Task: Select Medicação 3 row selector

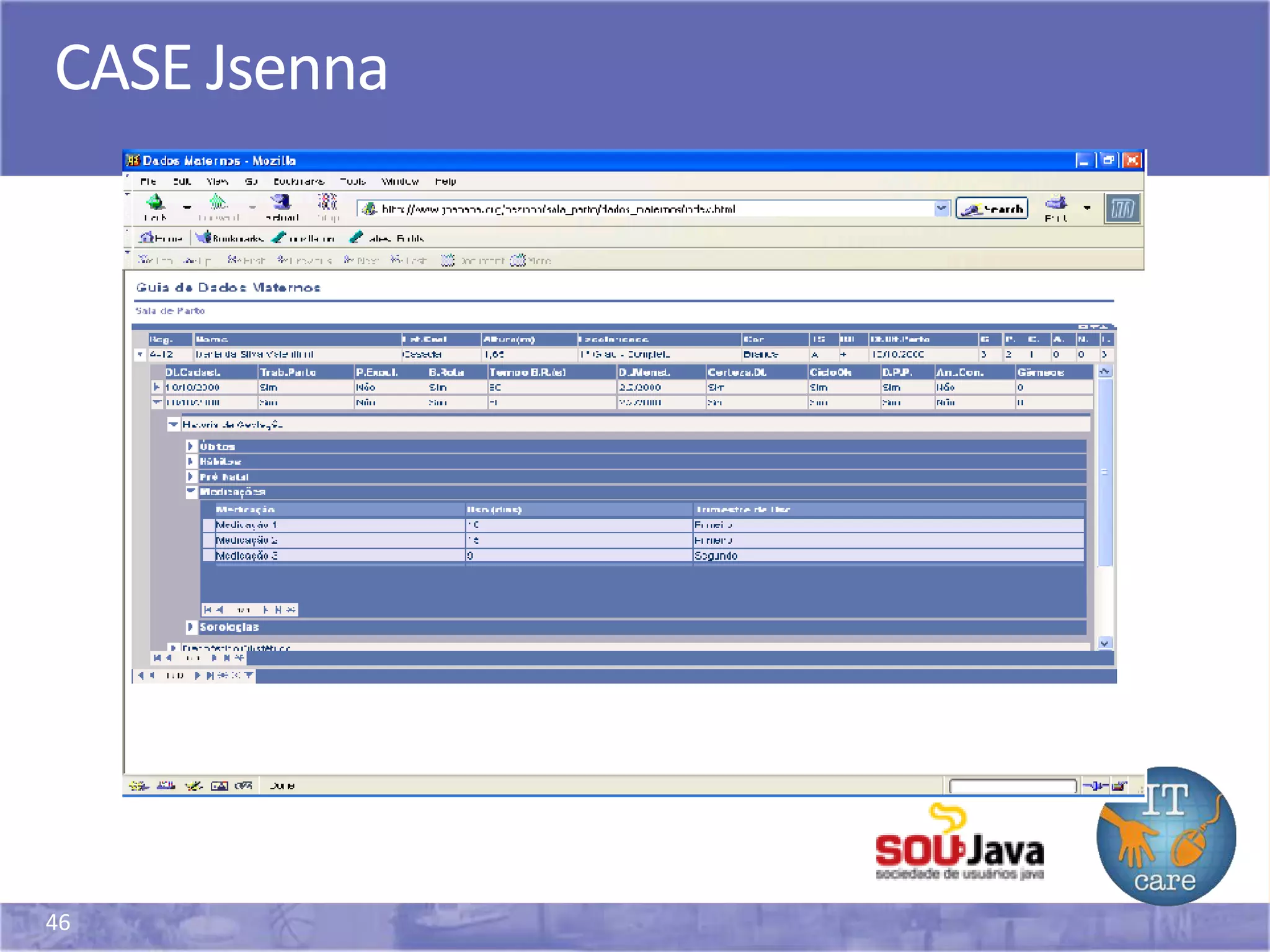Action: pos(208,555)
